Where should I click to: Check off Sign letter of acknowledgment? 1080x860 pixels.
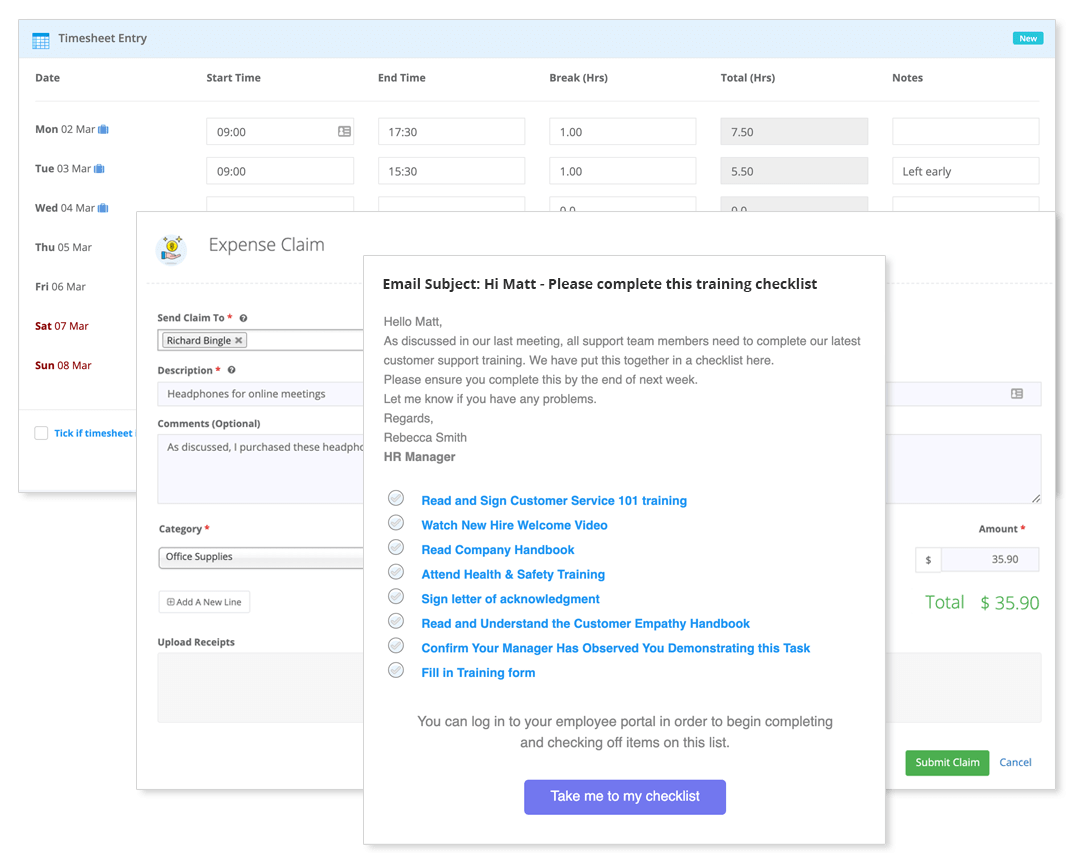pos(396,596)
